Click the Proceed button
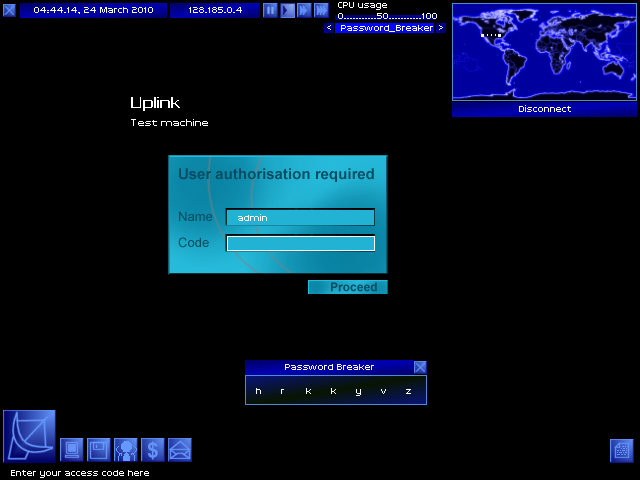Viewport: 640px width, 480px height. tap(348, 287)
